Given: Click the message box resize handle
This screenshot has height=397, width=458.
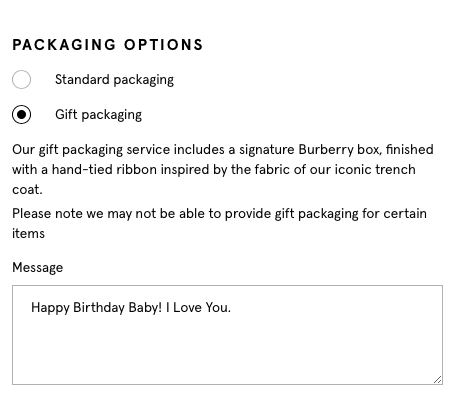Looking at the screenshot, I should tap(438, 380).
